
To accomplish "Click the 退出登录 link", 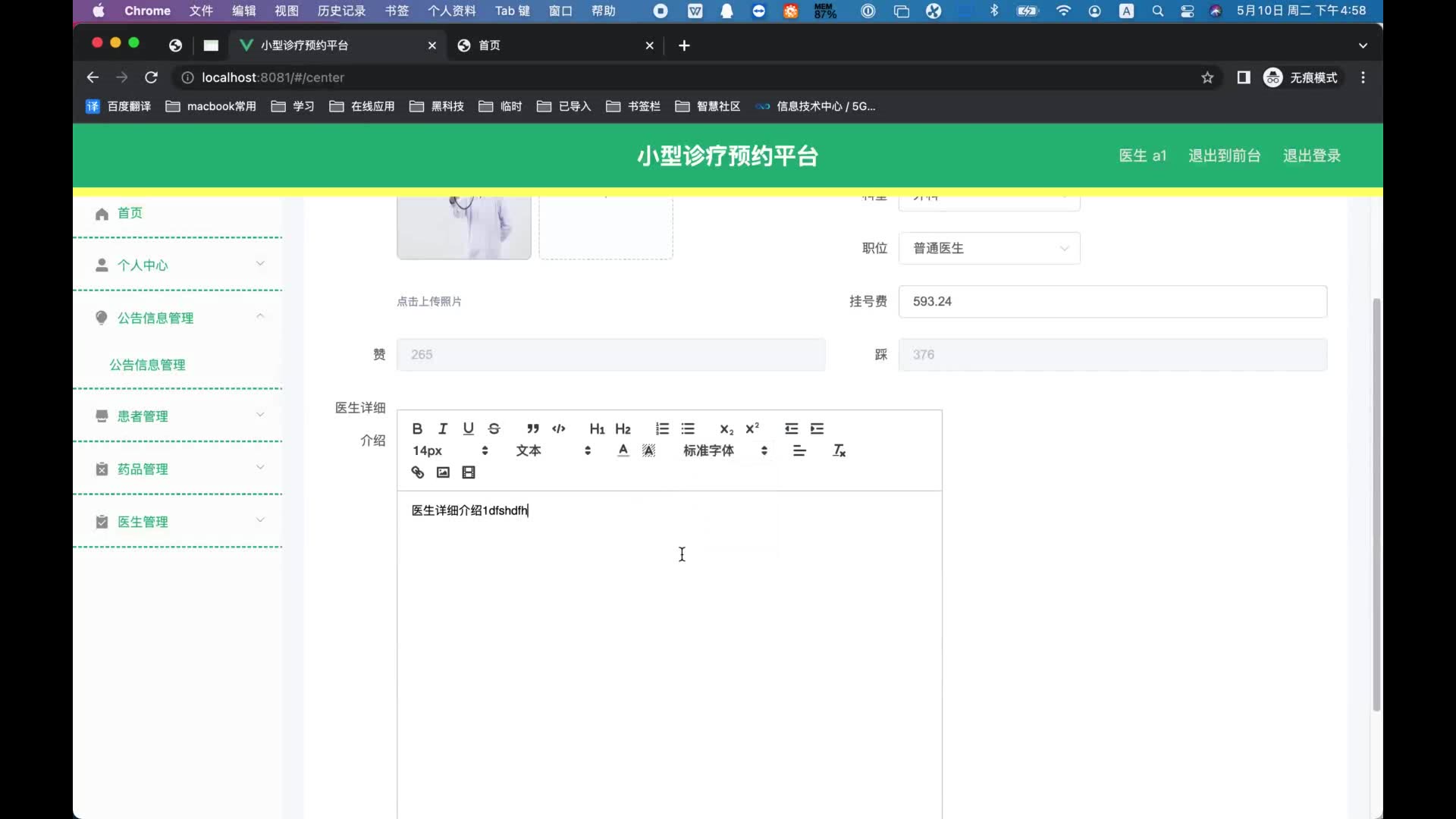I will tap(1311, 155).
